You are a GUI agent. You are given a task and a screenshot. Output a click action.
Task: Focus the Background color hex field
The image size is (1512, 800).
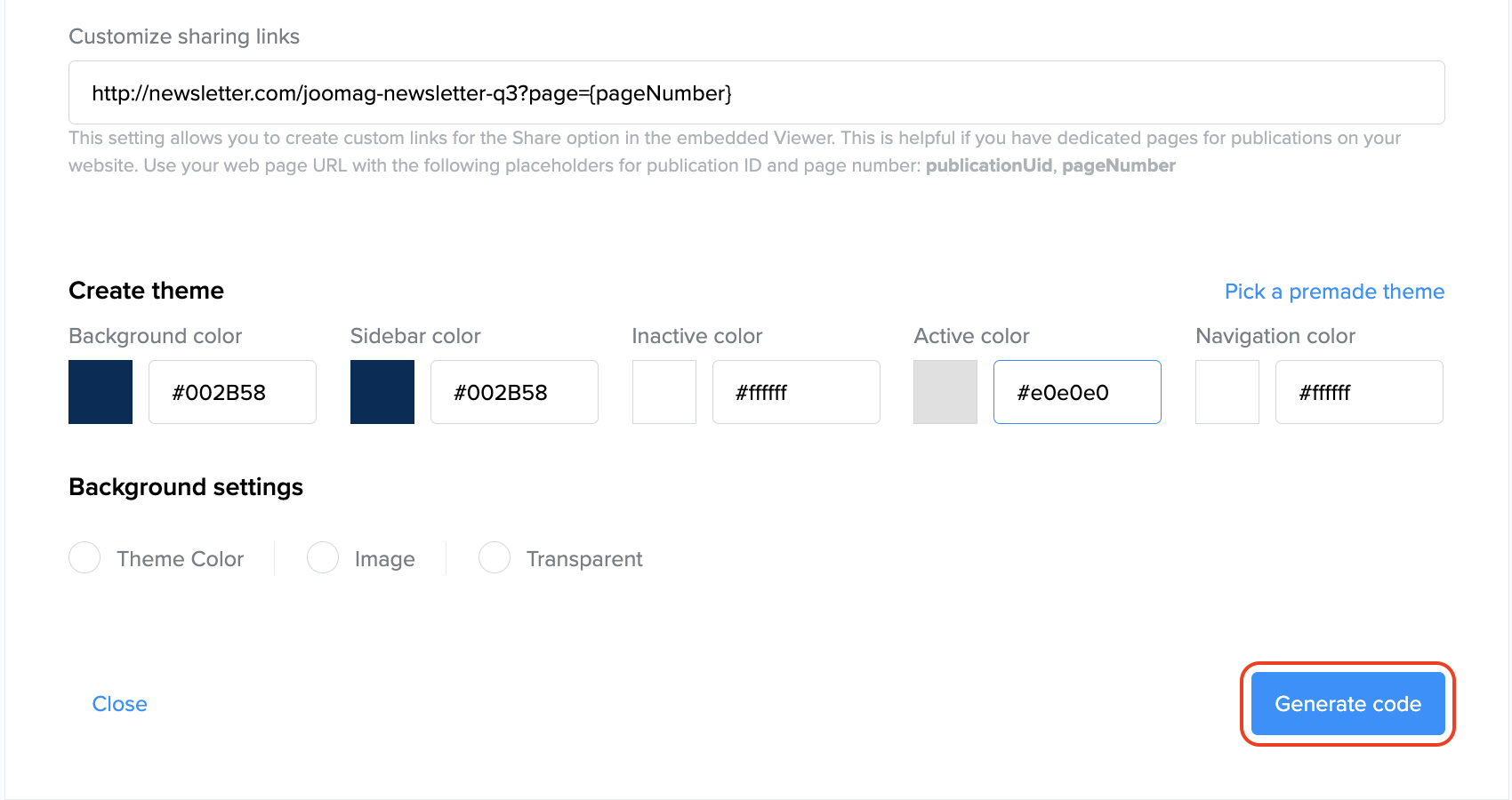(232, 392)
